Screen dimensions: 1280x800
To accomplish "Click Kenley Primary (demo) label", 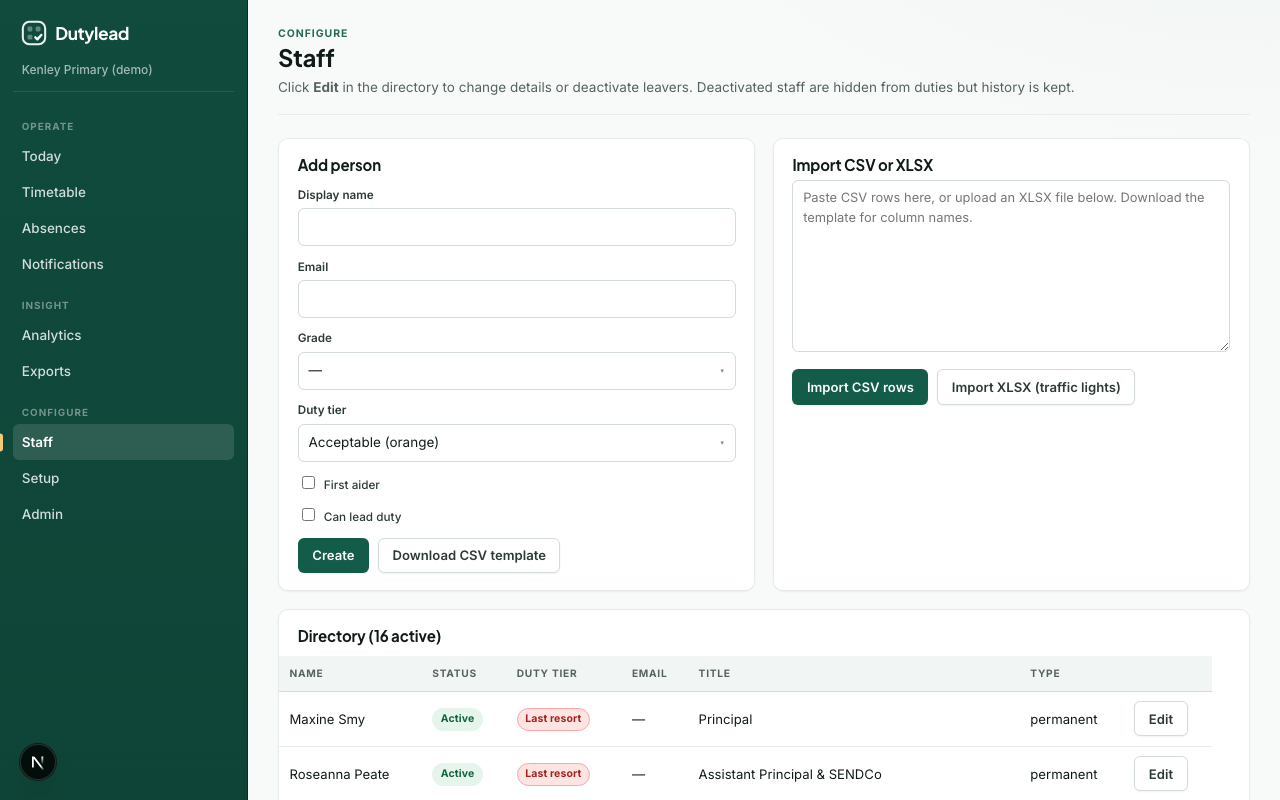I will tap(87, 70).
